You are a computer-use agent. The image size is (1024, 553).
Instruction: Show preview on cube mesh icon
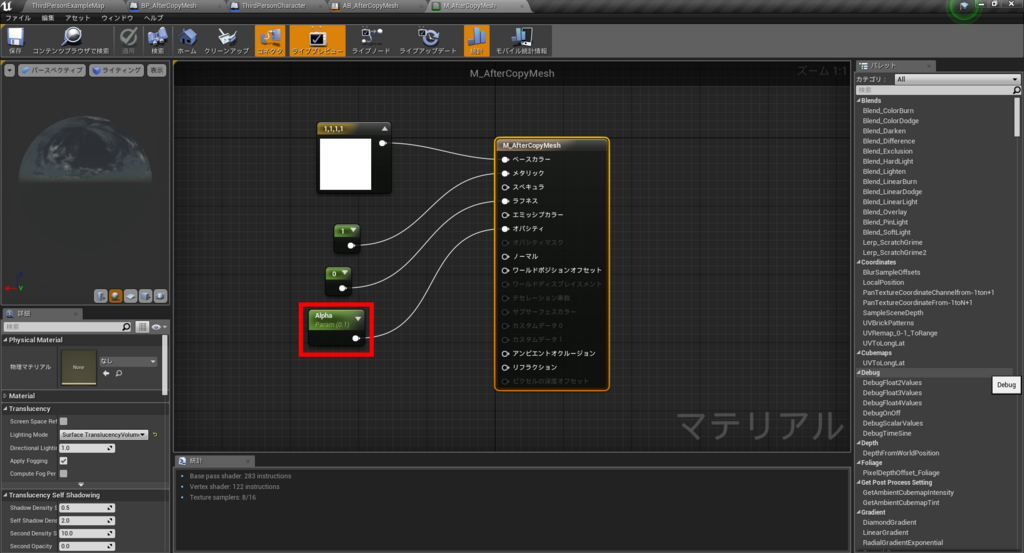(x=146, y=296)
